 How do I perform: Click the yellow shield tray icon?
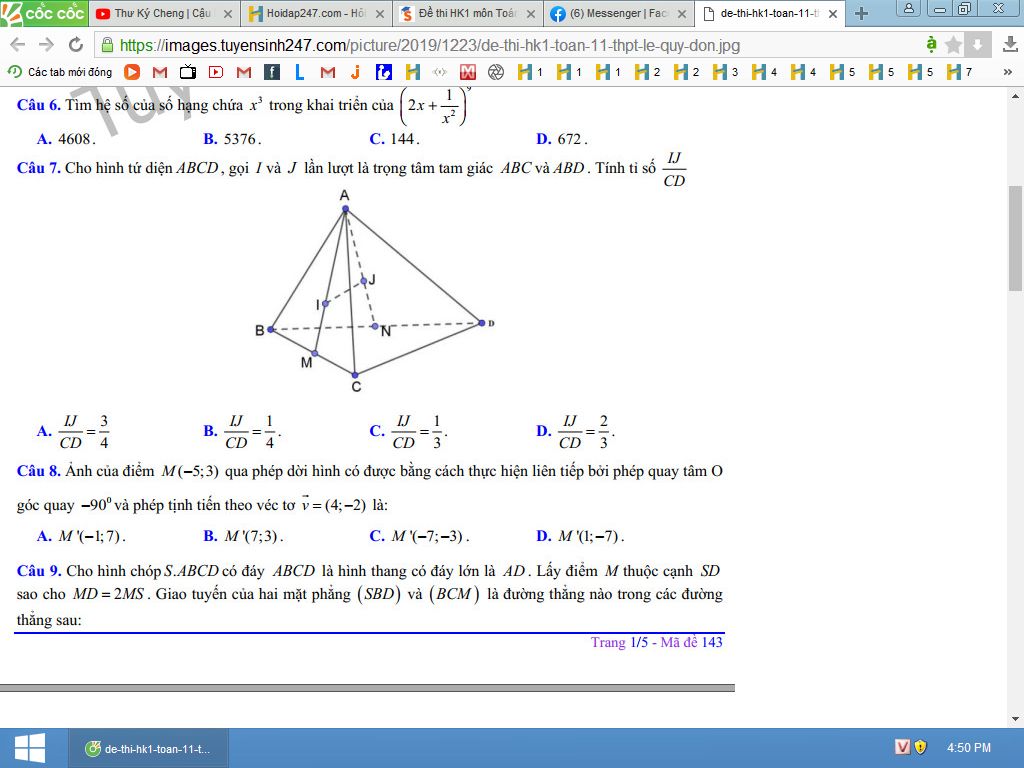pos(920,746)
